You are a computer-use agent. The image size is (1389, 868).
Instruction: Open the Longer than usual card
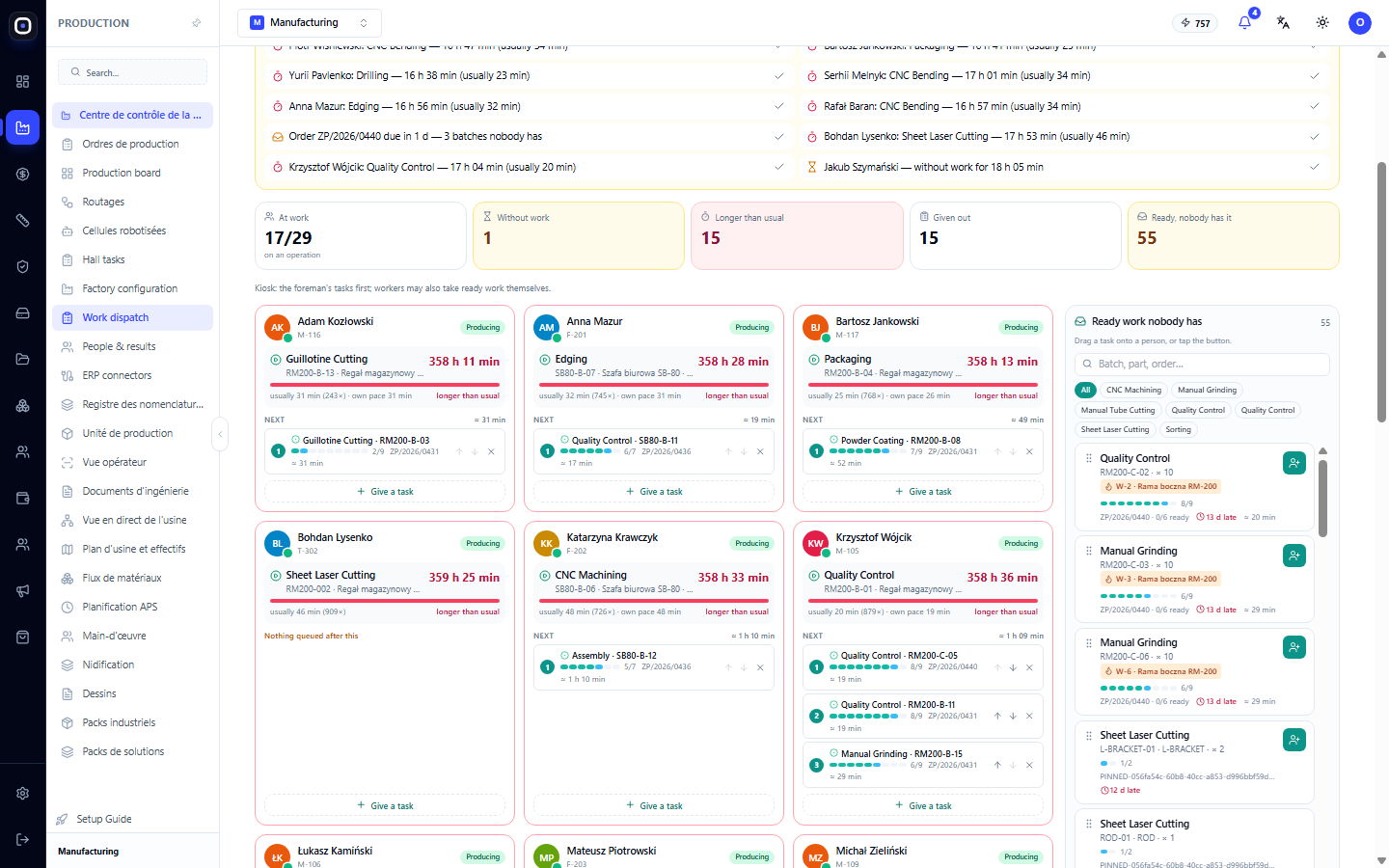(797, 235)
